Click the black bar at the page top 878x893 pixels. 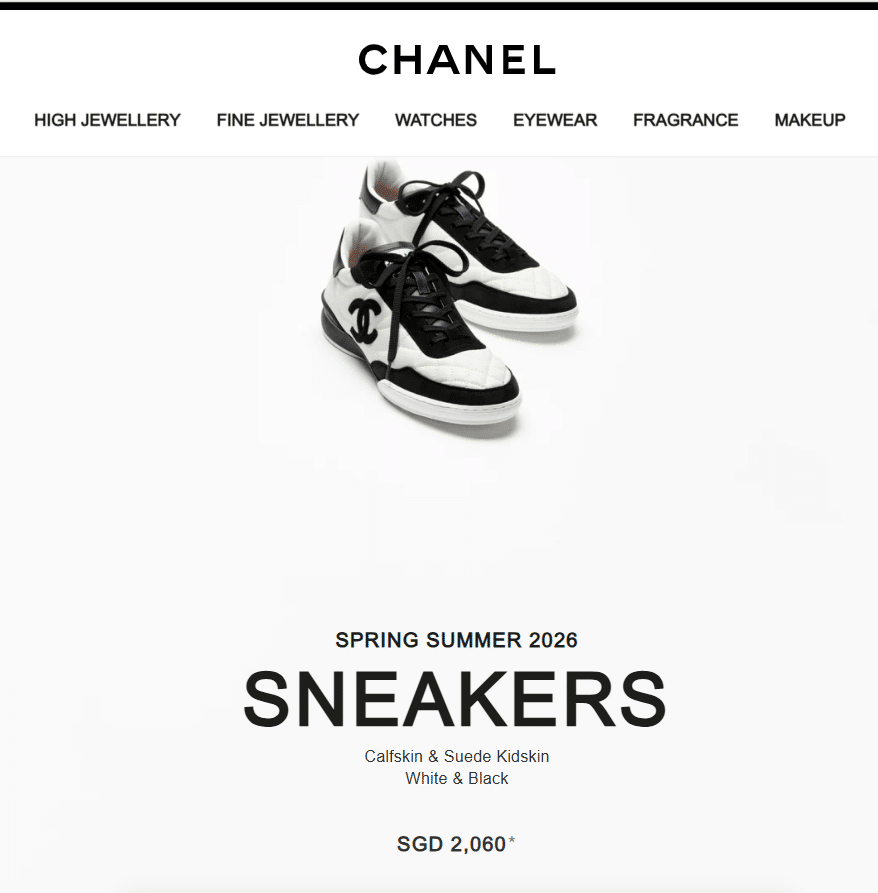click(x=439, y=6)
